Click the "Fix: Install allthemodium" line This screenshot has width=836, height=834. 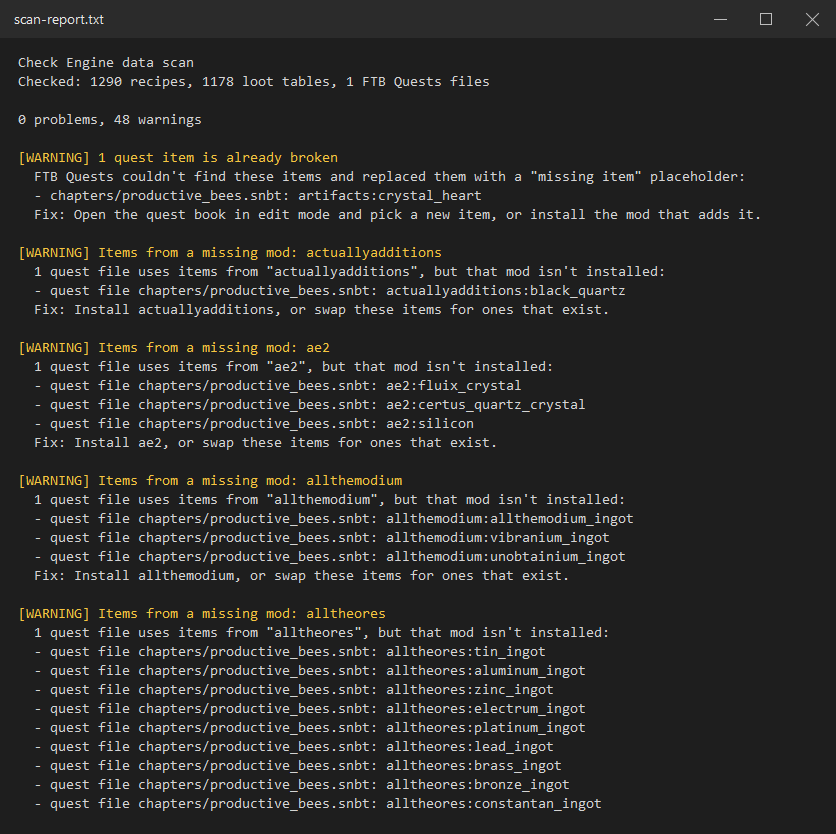[x=301, y=576]
